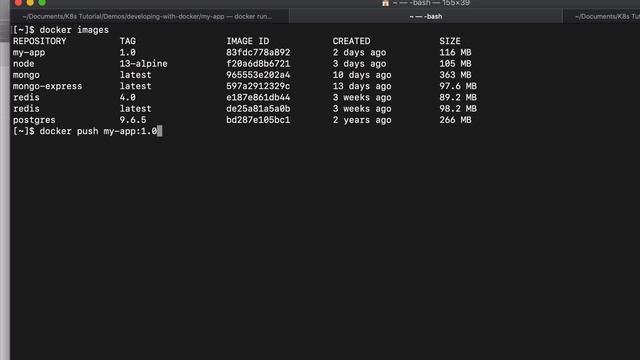Switch to the docker run terminal tab
This screenshot has width=640, height=360.
[147, 16]
